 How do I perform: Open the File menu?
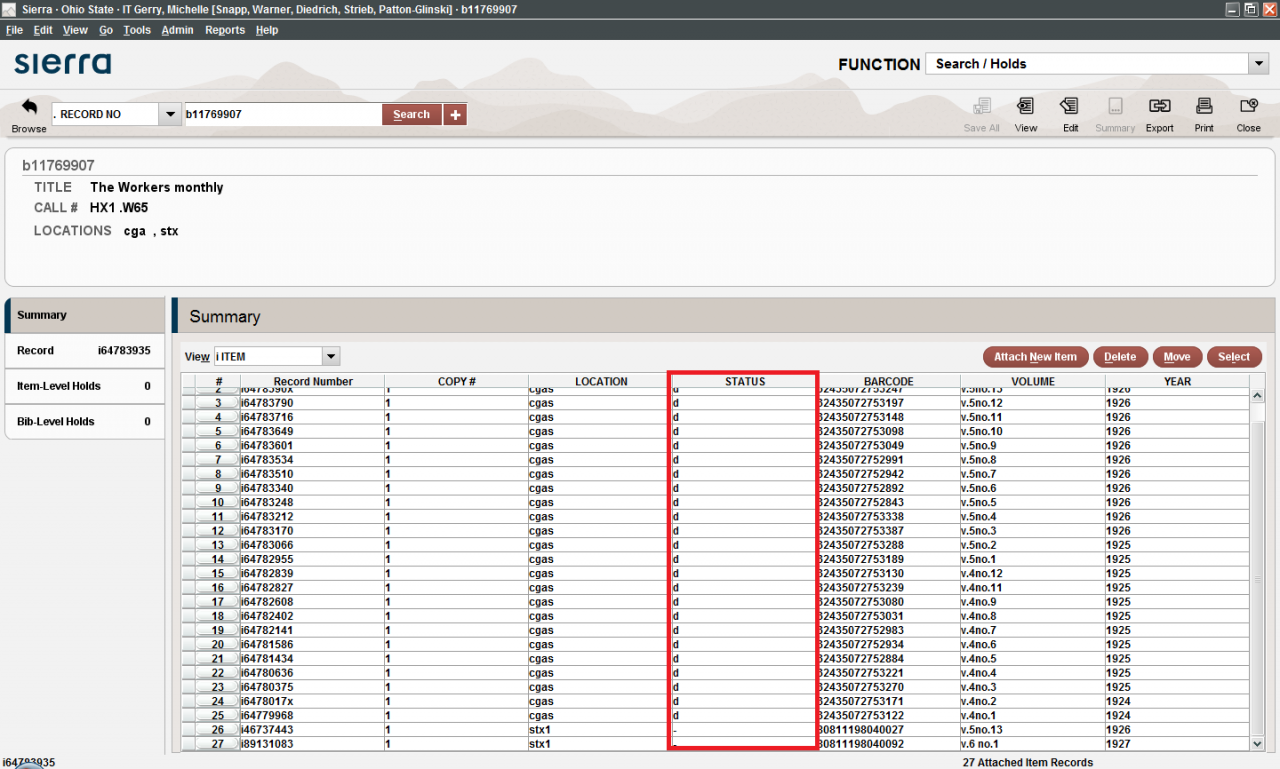(x=14, y=30)
